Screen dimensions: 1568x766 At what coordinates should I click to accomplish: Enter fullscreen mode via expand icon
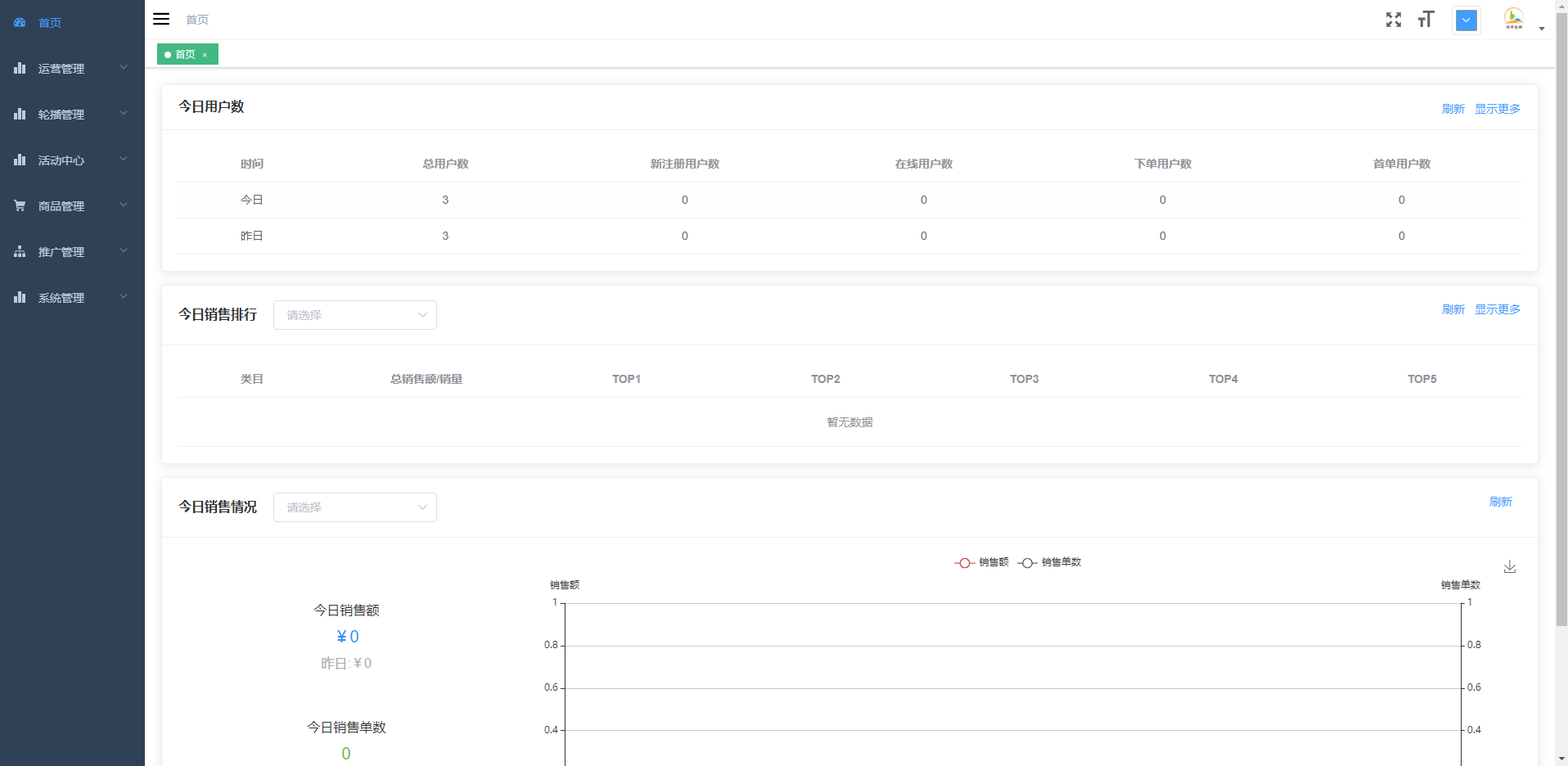pos(1393,20)
